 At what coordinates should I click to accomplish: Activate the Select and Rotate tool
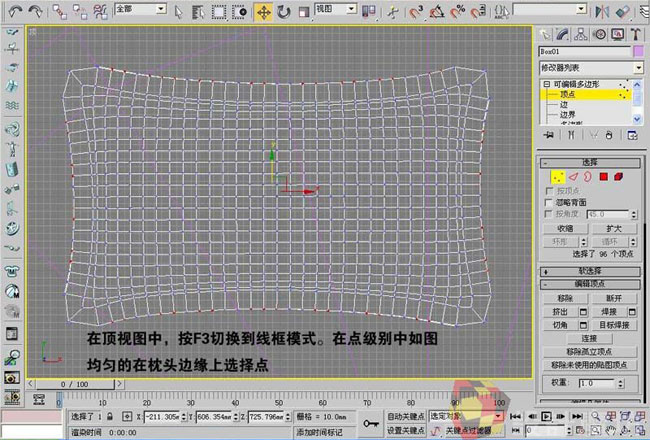click(284, 12)
